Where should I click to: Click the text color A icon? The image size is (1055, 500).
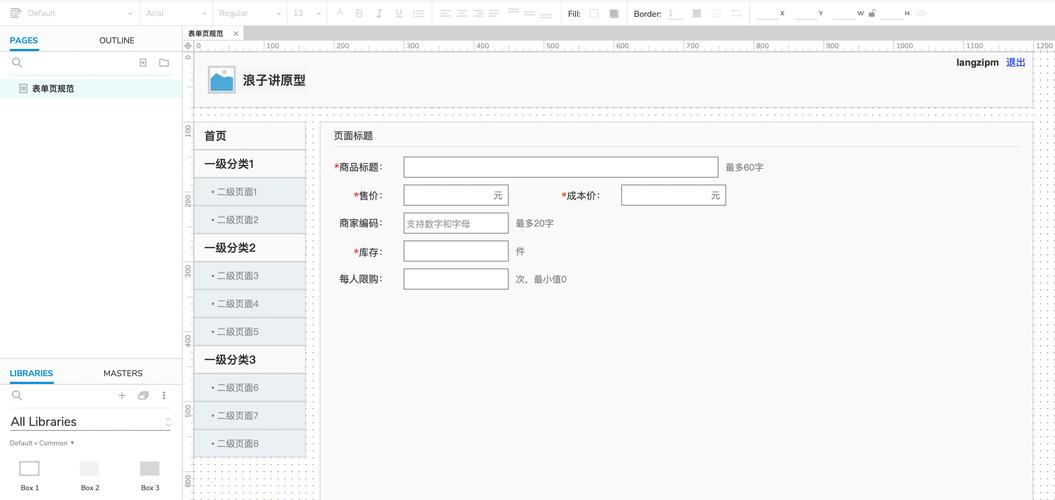click(x=340, y=13)
